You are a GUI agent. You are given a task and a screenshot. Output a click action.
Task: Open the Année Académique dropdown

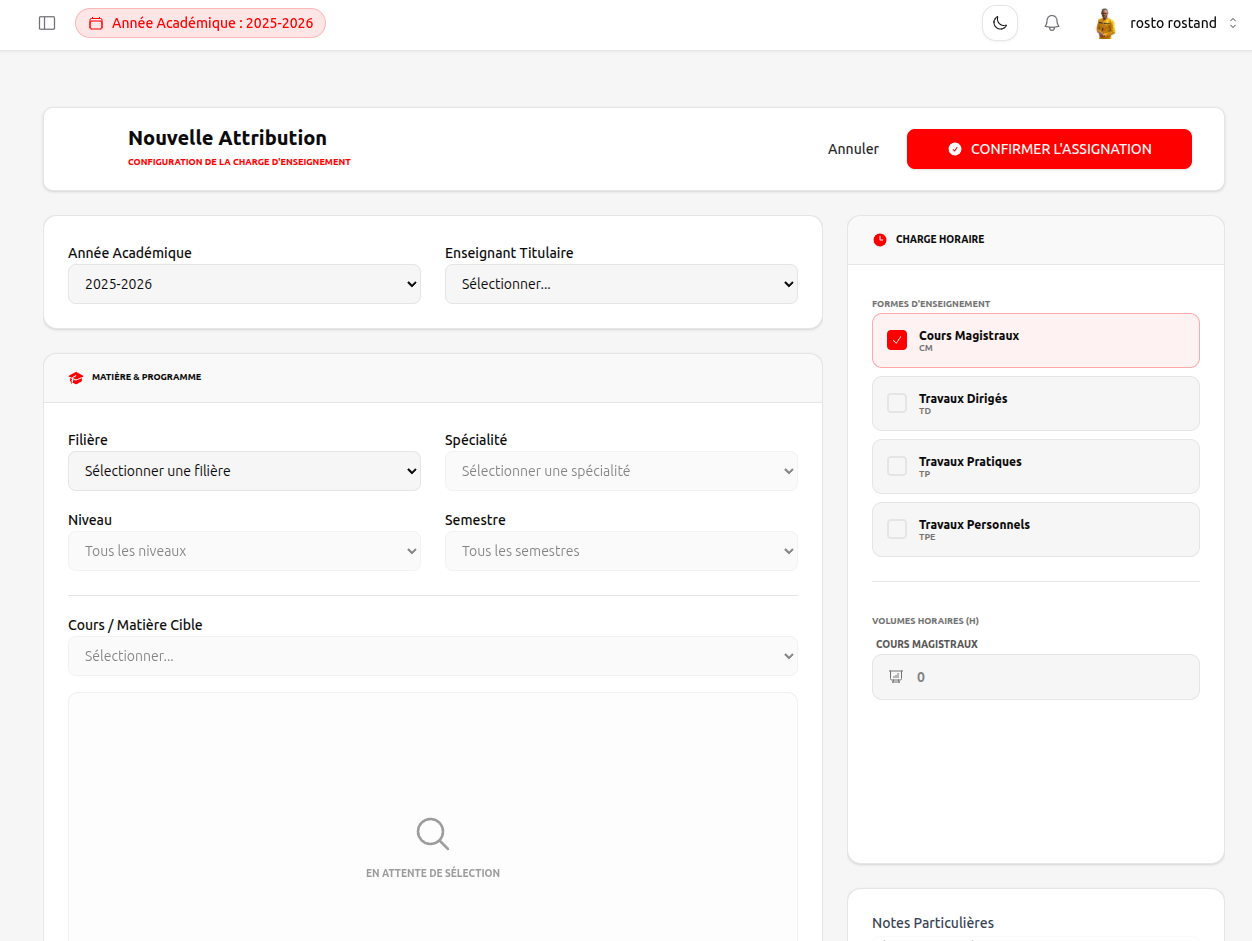[x=244, y=284]
